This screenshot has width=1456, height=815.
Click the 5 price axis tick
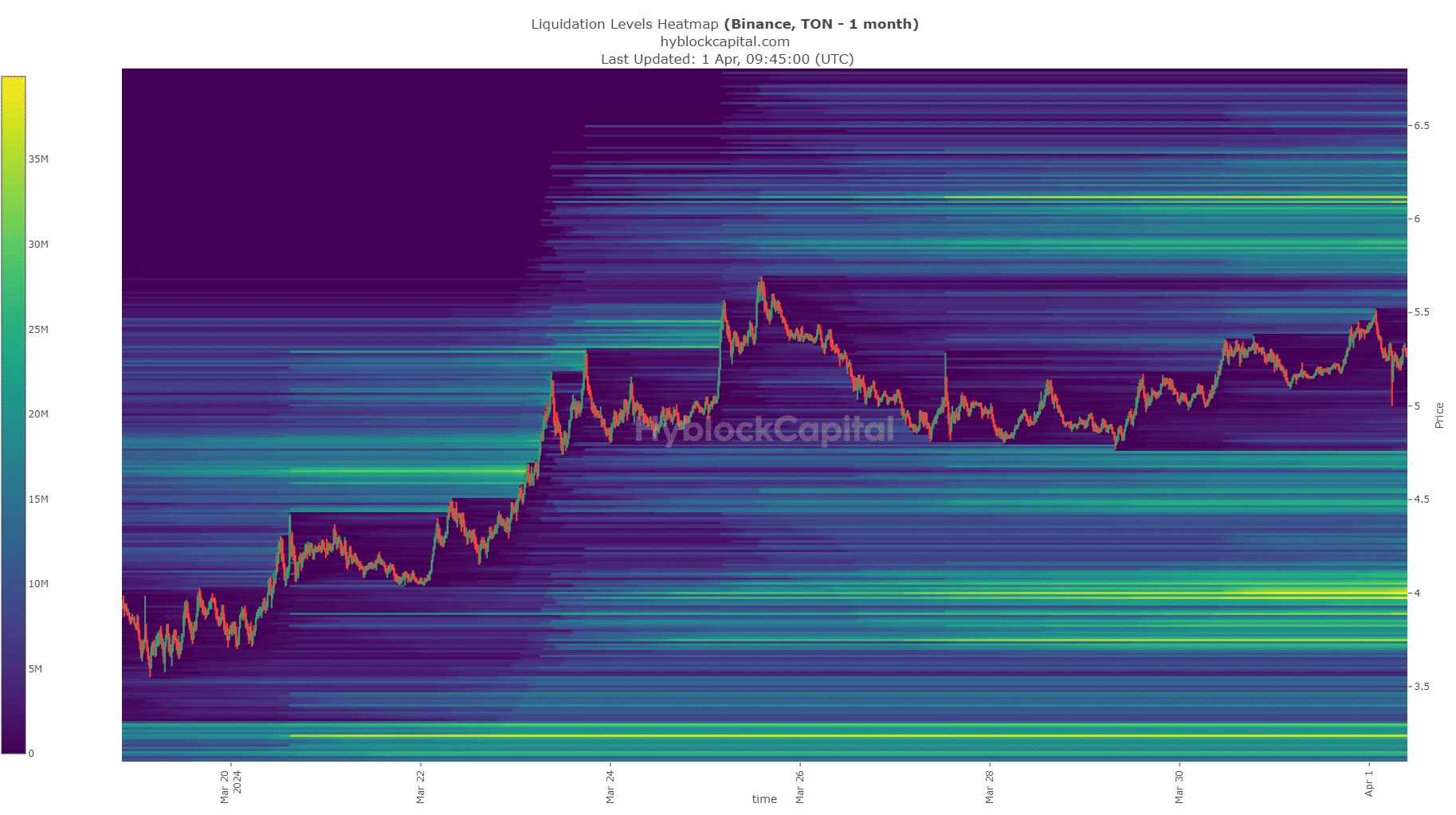point(1418,406)
